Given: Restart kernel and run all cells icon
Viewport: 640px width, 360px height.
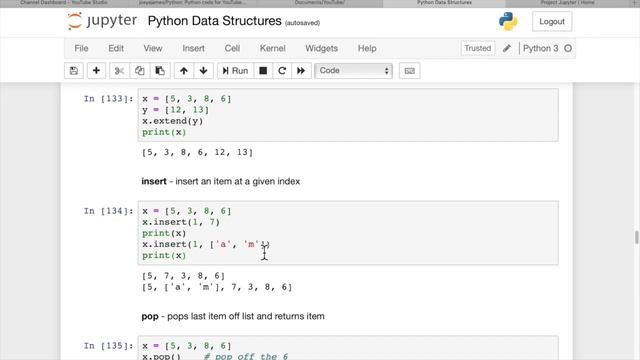Looking at the screenshot, I should (x=301, y=71).
